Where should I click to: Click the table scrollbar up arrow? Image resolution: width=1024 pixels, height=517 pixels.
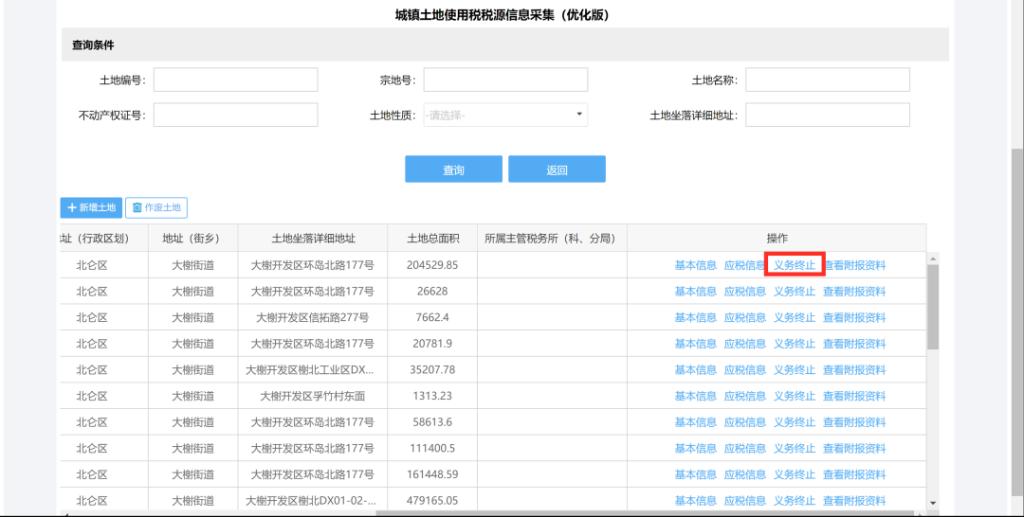pos(934,259)
